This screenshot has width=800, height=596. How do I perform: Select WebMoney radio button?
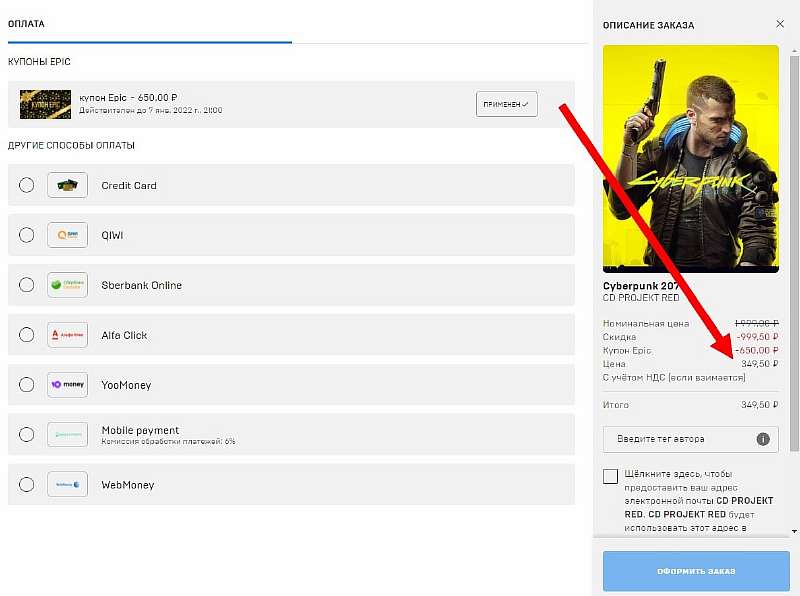(x=27, y=484)
